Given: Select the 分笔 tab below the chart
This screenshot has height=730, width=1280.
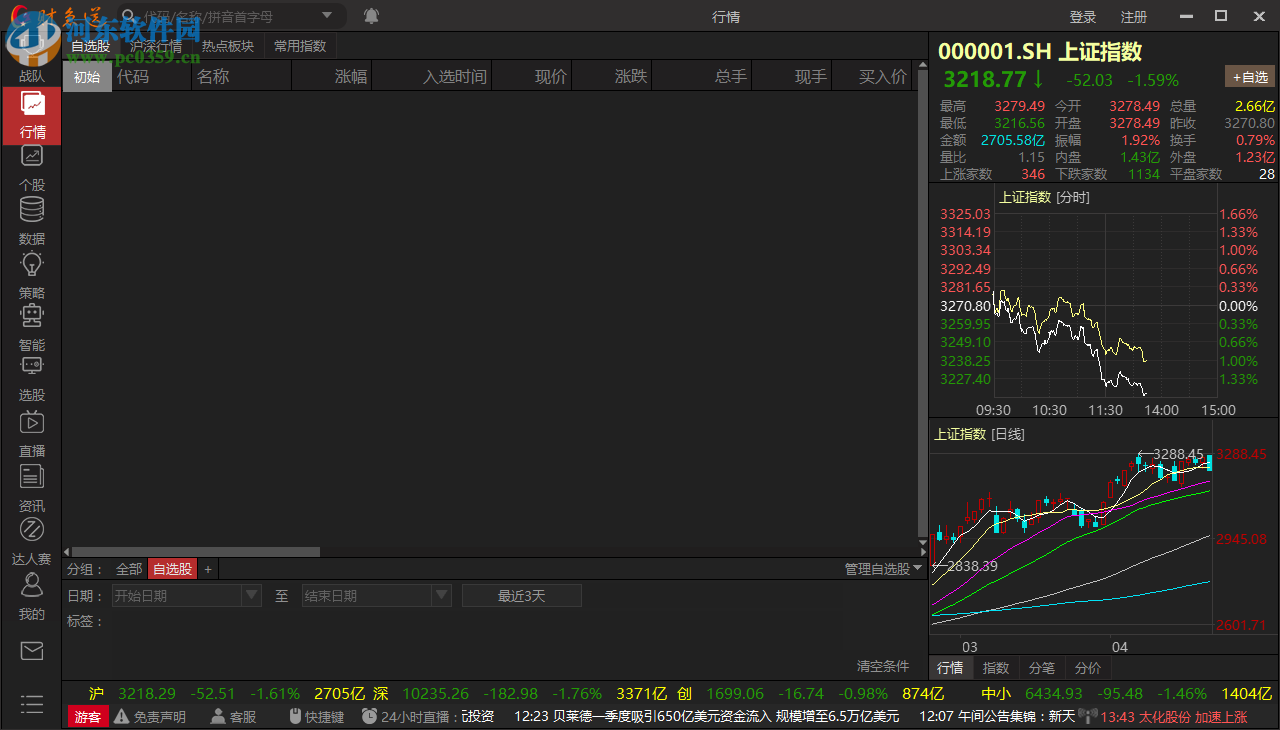Looking at the screenshot, I should [x=1042, y=667].
